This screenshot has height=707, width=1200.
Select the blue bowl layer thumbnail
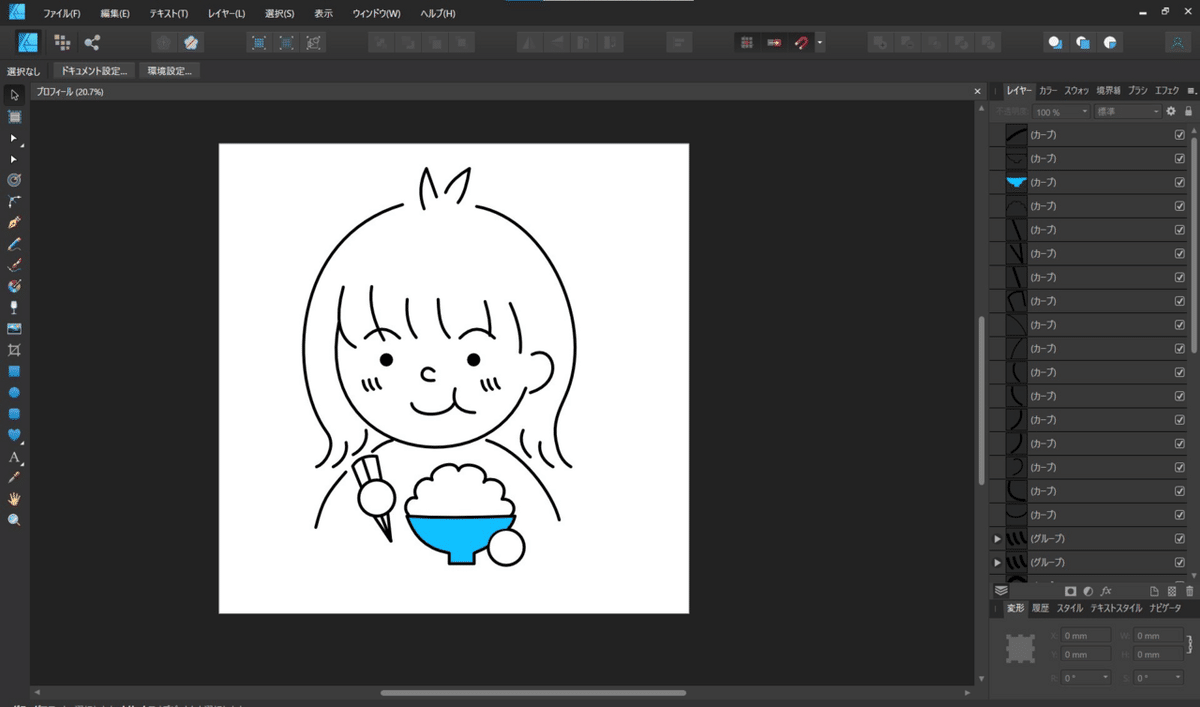1016,182
